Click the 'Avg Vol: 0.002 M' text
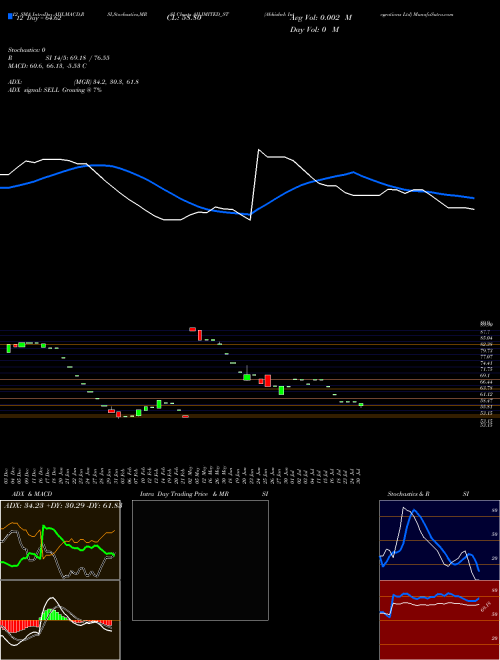Image resolution: width=500 pixels, height=660 pixels. point(321,18)
